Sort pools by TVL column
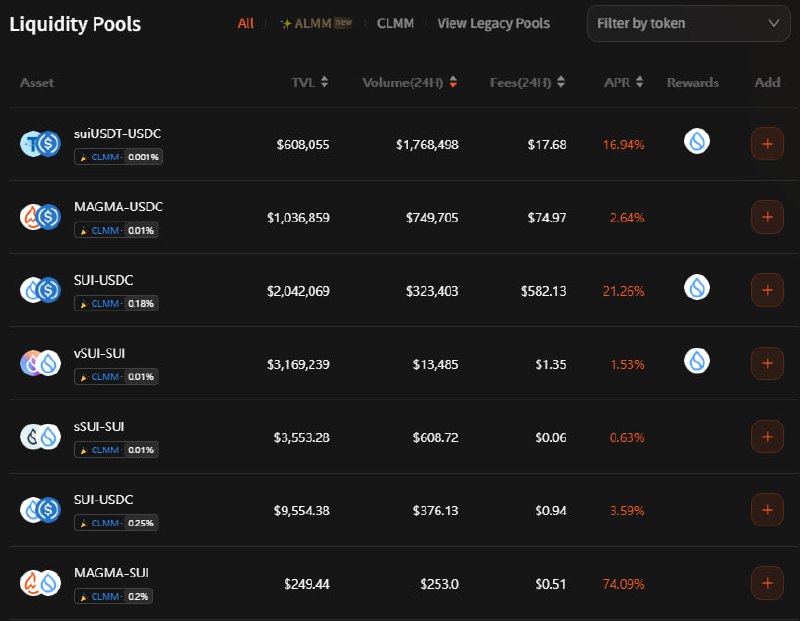 (310, 83)
